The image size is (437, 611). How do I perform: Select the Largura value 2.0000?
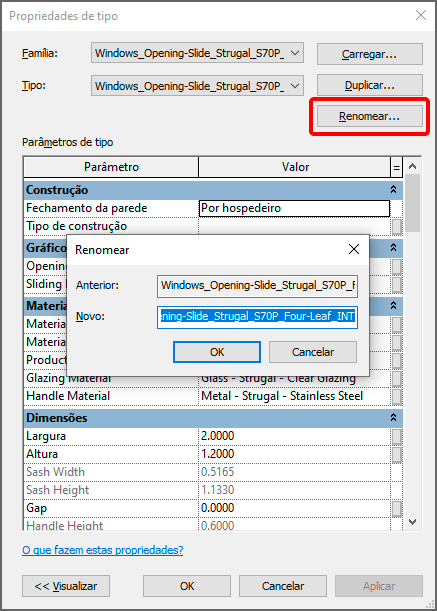pyautogui.click(x=294, y=436)
